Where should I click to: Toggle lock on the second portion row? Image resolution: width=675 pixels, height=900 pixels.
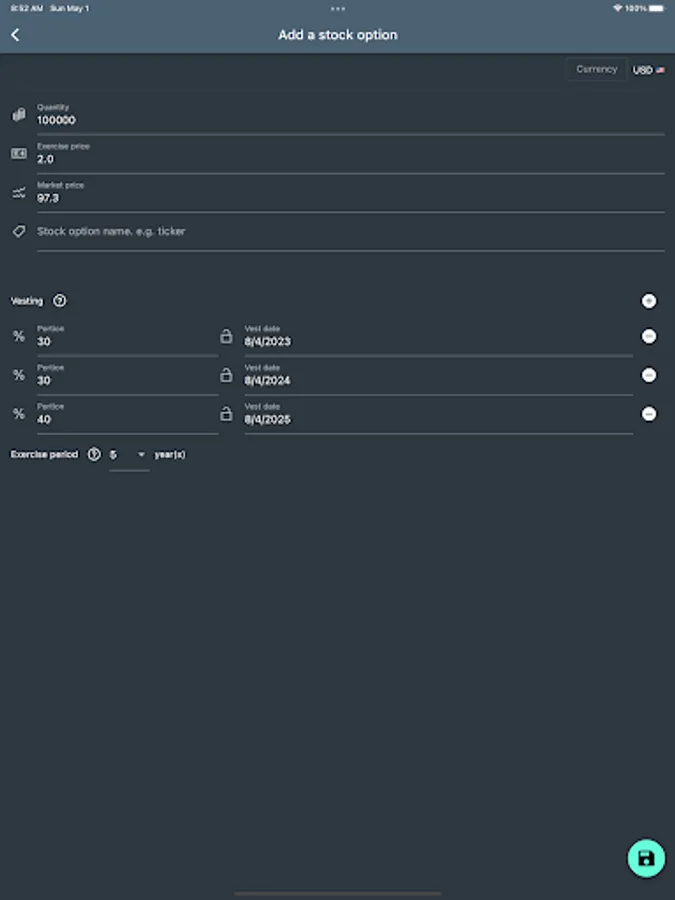[226, 375]
